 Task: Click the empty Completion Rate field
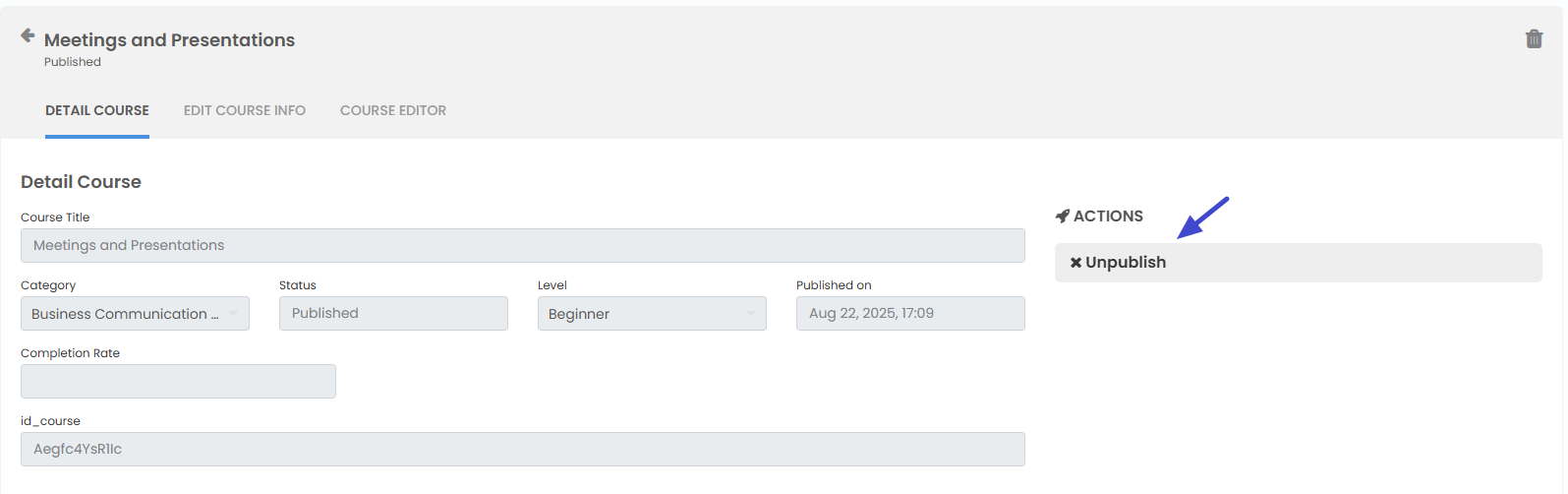tap(178, 382)
